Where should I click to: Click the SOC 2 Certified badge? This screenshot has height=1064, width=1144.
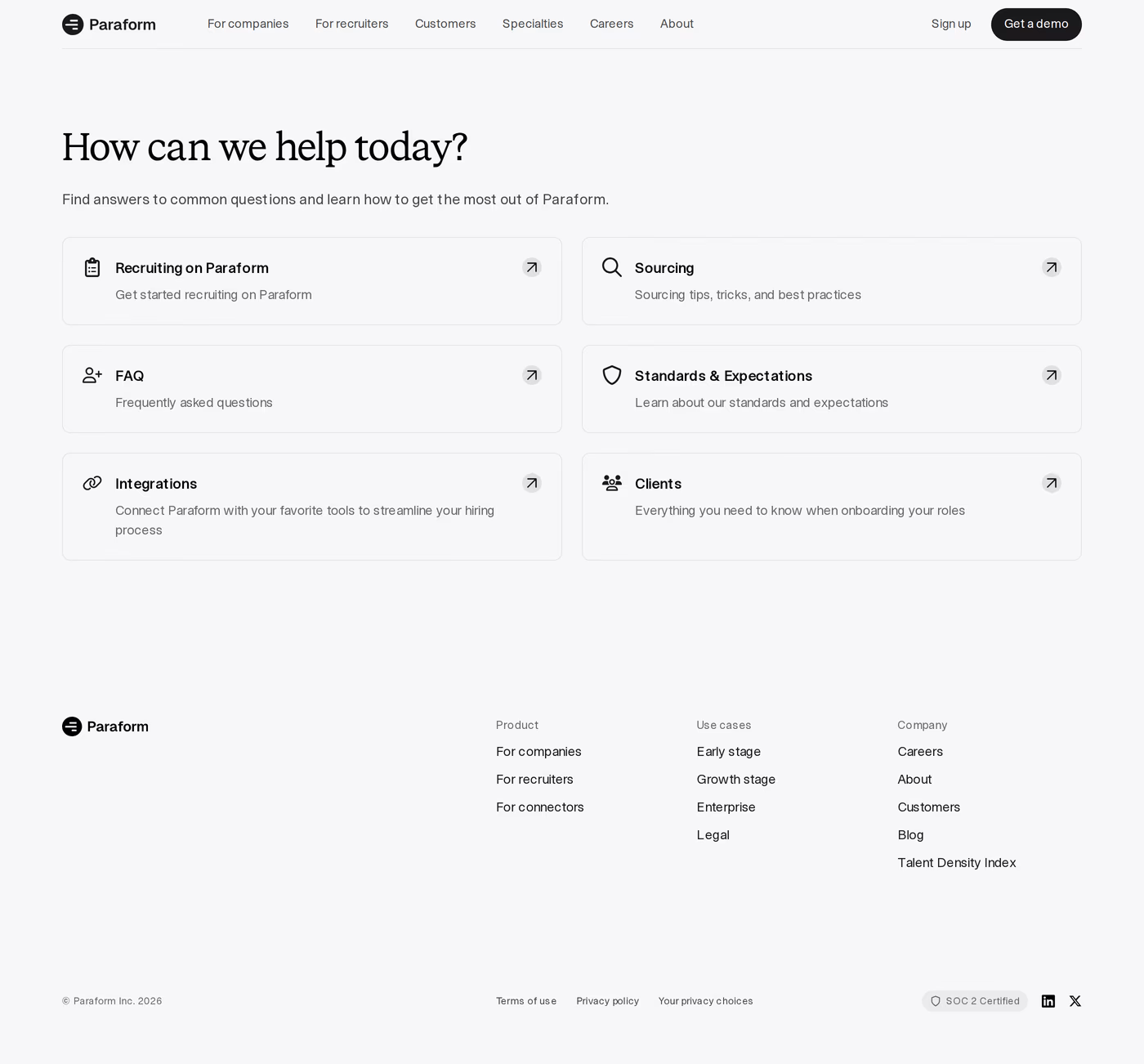coord(975,1001)
